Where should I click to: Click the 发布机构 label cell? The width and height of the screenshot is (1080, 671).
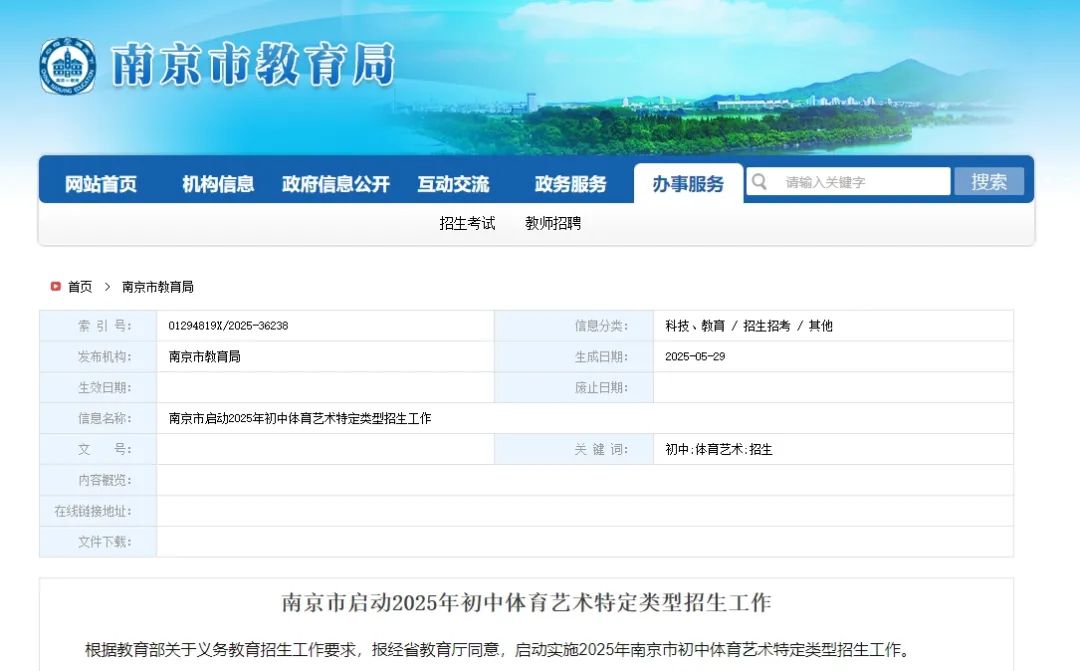point(98,357)
